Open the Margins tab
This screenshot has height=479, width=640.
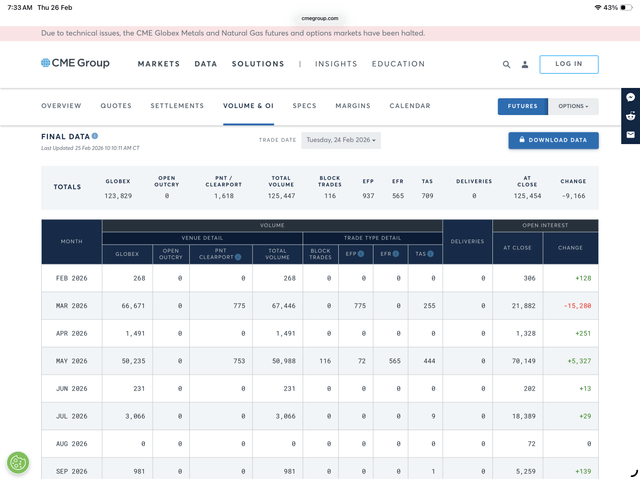click(352, 106)
